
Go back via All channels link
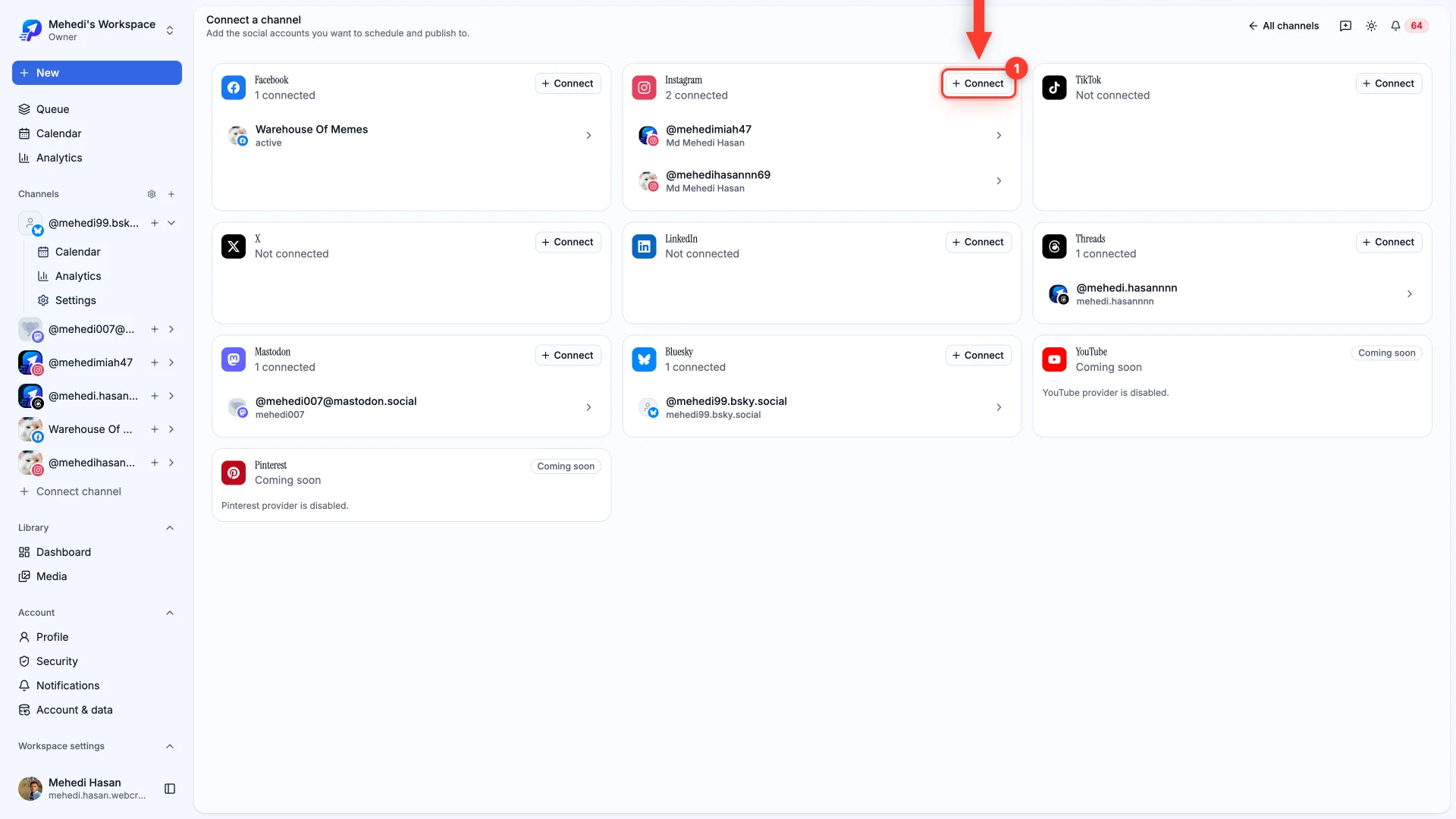click(x=1284, y=26)
